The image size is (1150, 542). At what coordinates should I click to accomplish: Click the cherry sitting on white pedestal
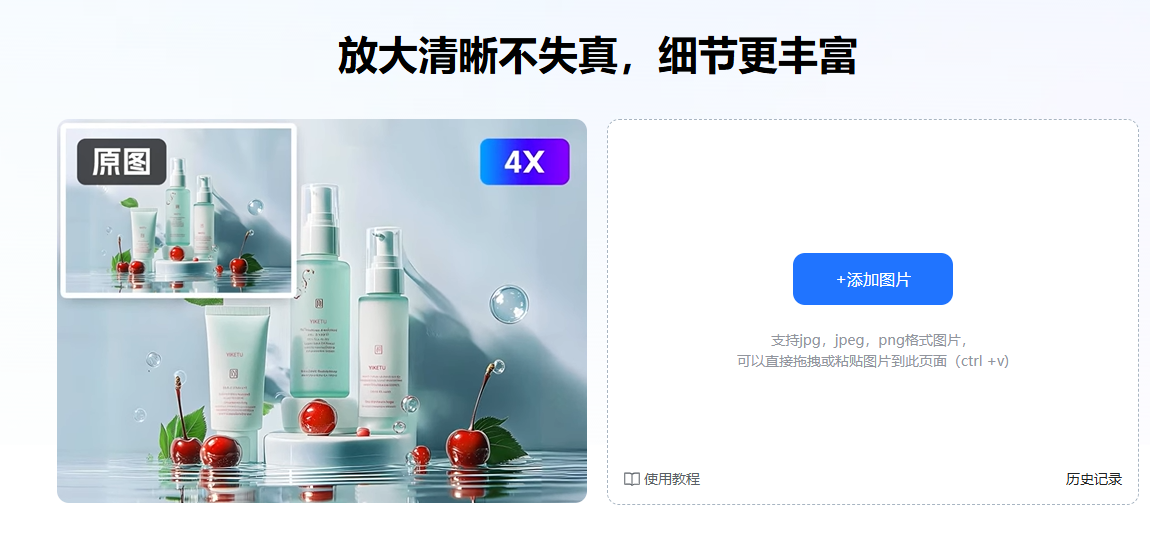click(x=318, y=417)
